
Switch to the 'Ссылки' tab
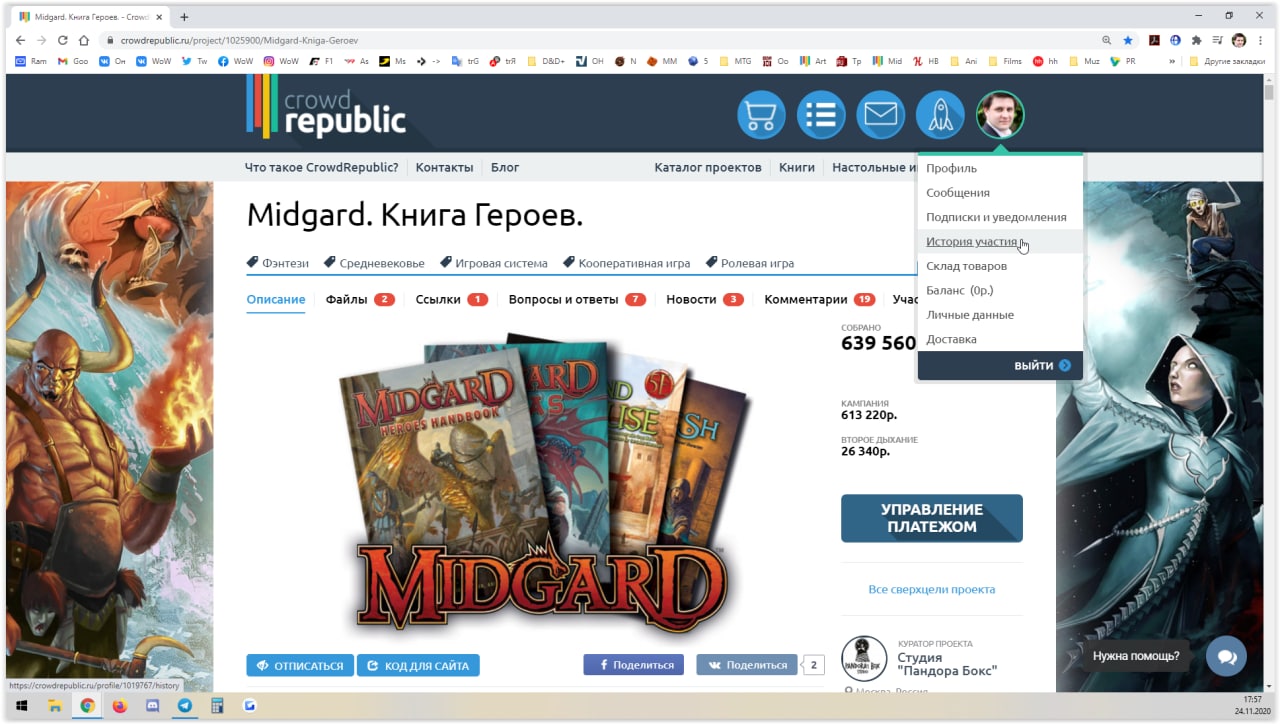coord(452,299)
